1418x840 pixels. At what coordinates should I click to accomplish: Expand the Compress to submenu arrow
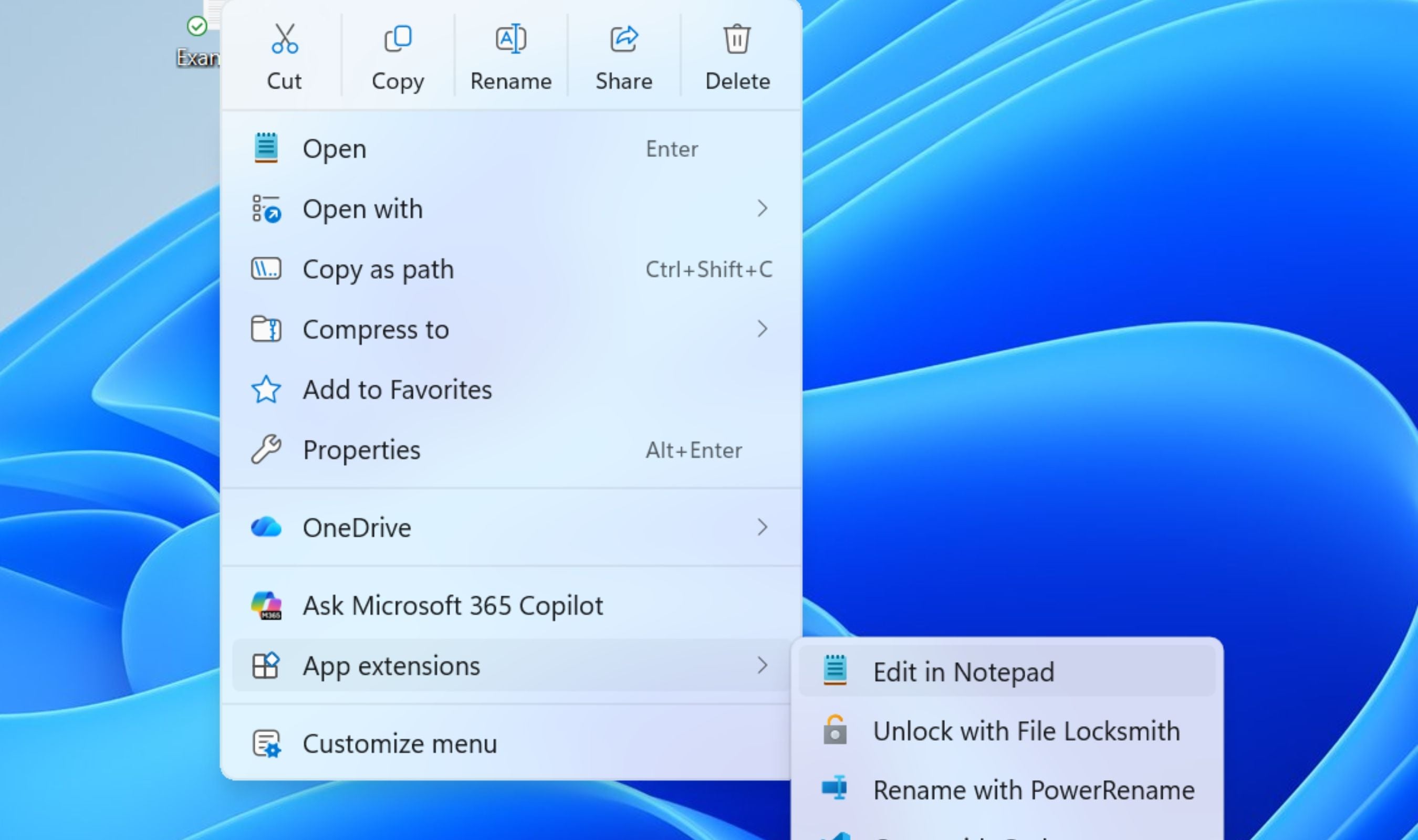coord(763,329)
